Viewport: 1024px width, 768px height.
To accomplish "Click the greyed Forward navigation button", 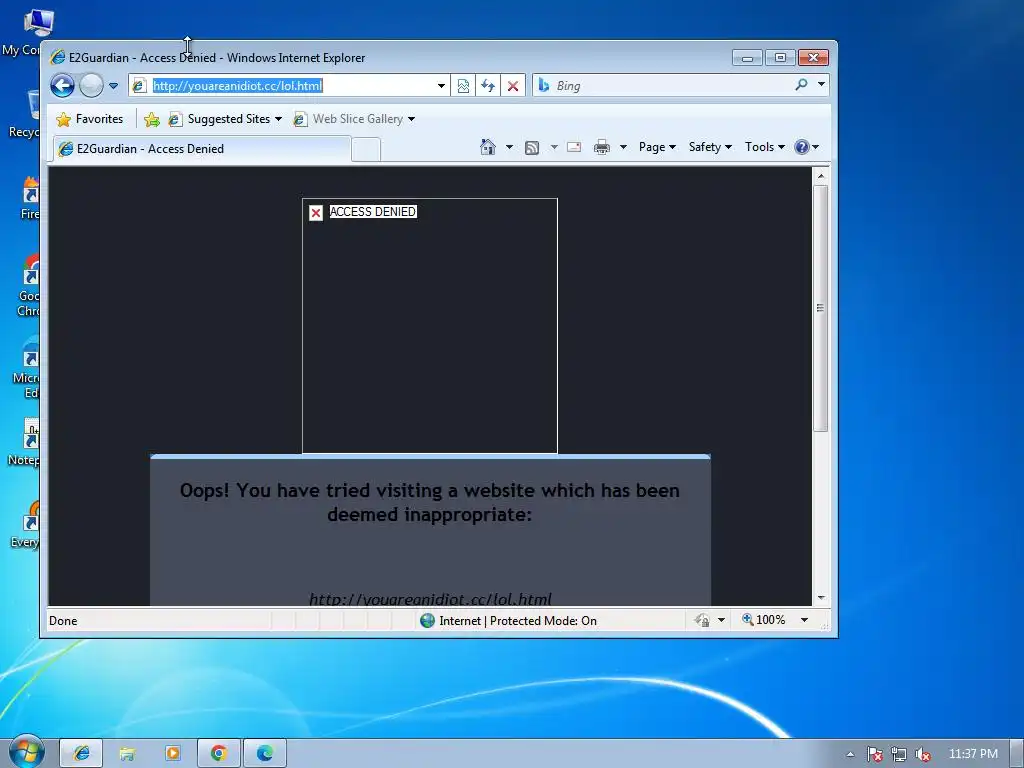I will point(91,86).
